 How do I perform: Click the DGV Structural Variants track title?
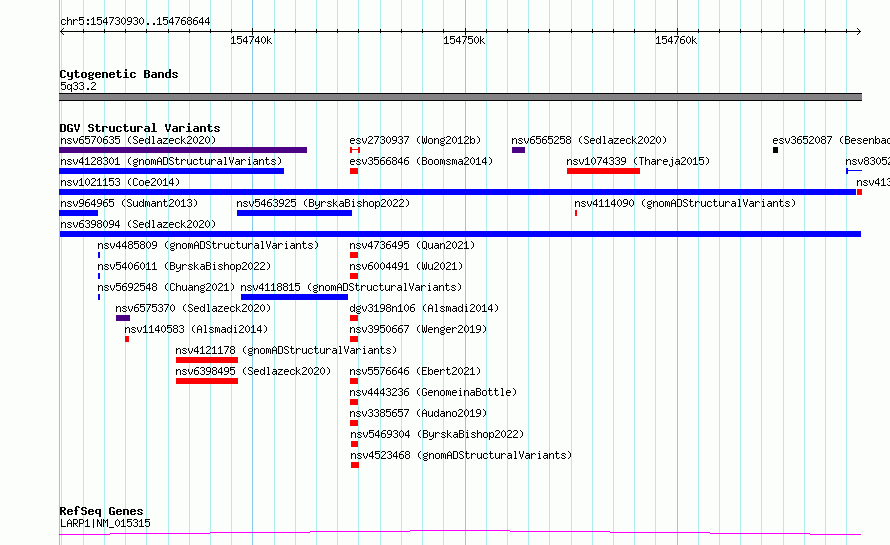140,128
